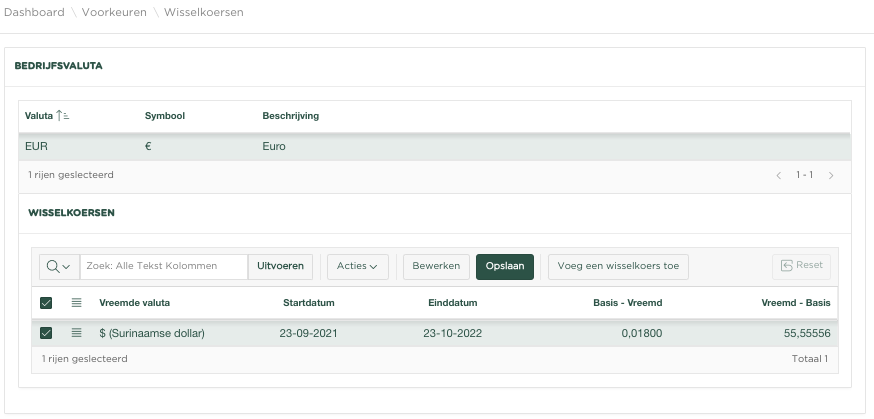
Task: Open row menu for Surinaamse dollar
Action: (x=76, y=333)
